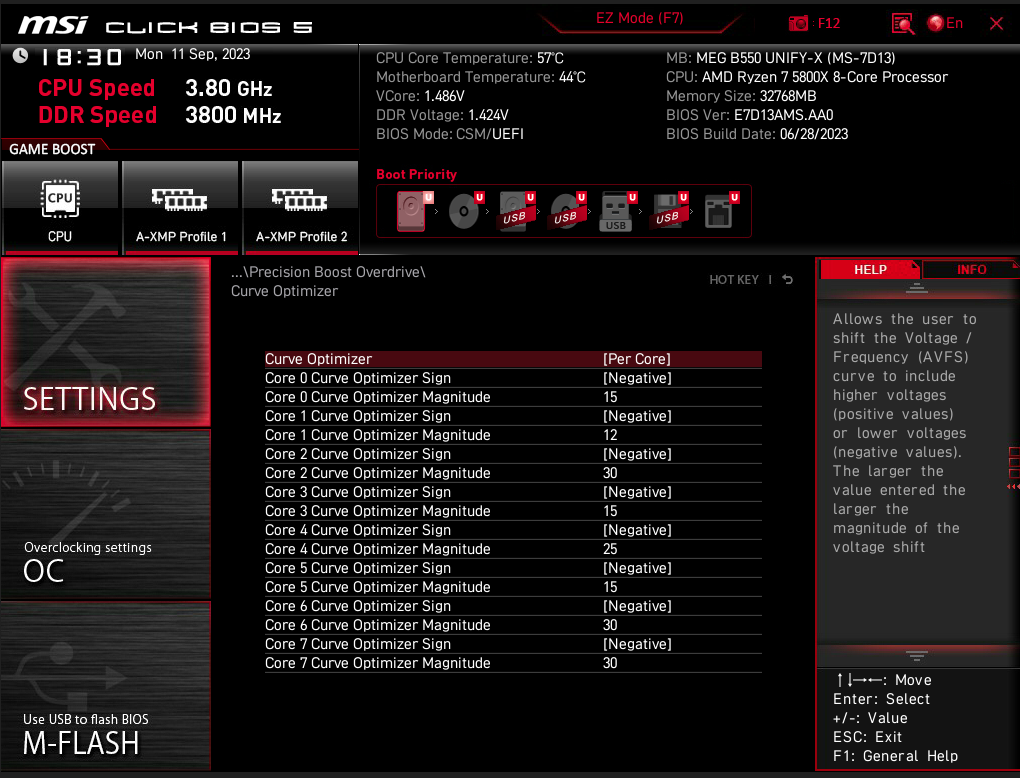Click the BIOS Ver E7D13AMS.AA0 text
The width and height of the screenshot is (1020, 778).
(749, 115)
